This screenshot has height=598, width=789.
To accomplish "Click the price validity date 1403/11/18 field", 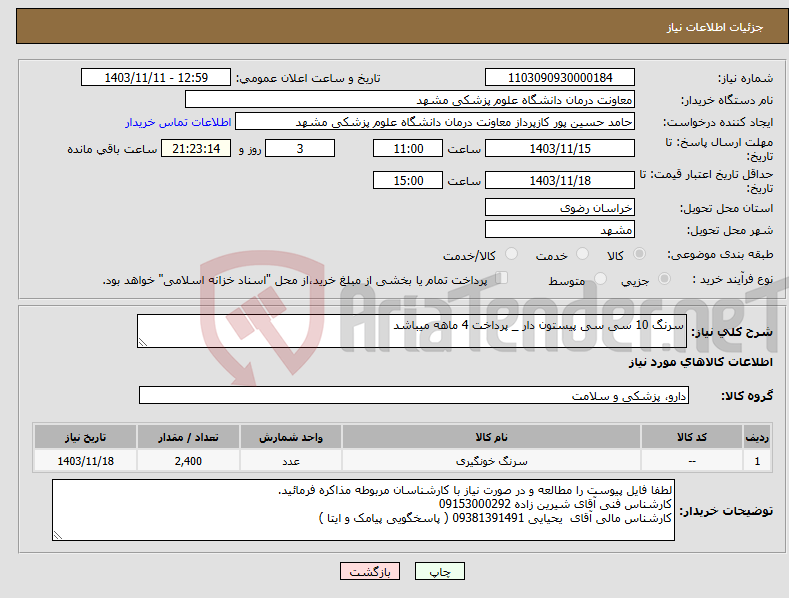I will coord(560,180).
